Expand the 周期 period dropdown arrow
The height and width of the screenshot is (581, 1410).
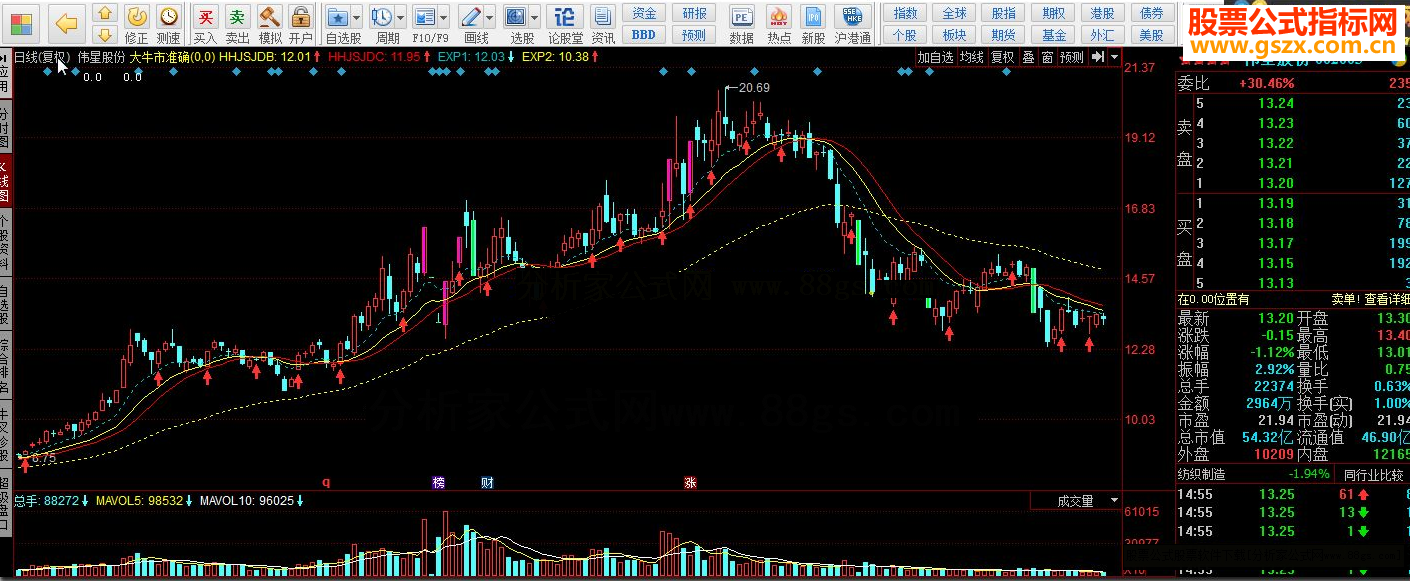tap(400, 18)
